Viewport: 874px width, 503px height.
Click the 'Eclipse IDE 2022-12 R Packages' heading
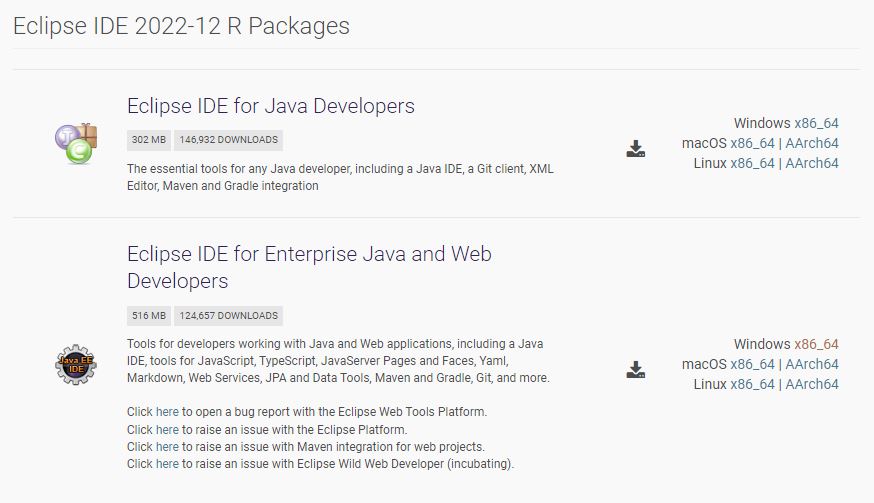tap(181, 26)
